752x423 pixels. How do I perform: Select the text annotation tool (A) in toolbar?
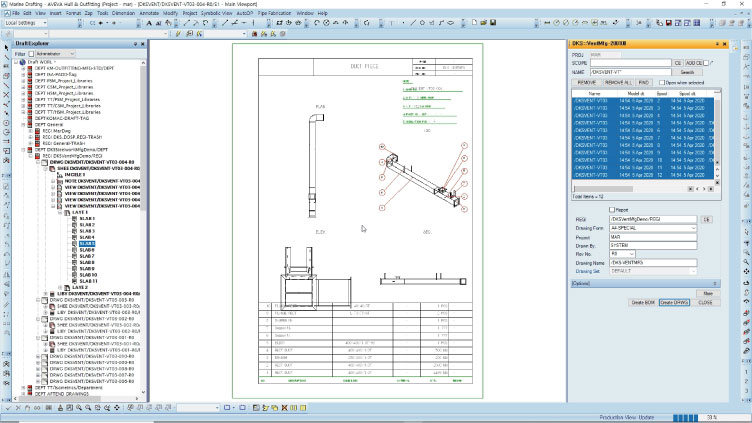point(149,23)
